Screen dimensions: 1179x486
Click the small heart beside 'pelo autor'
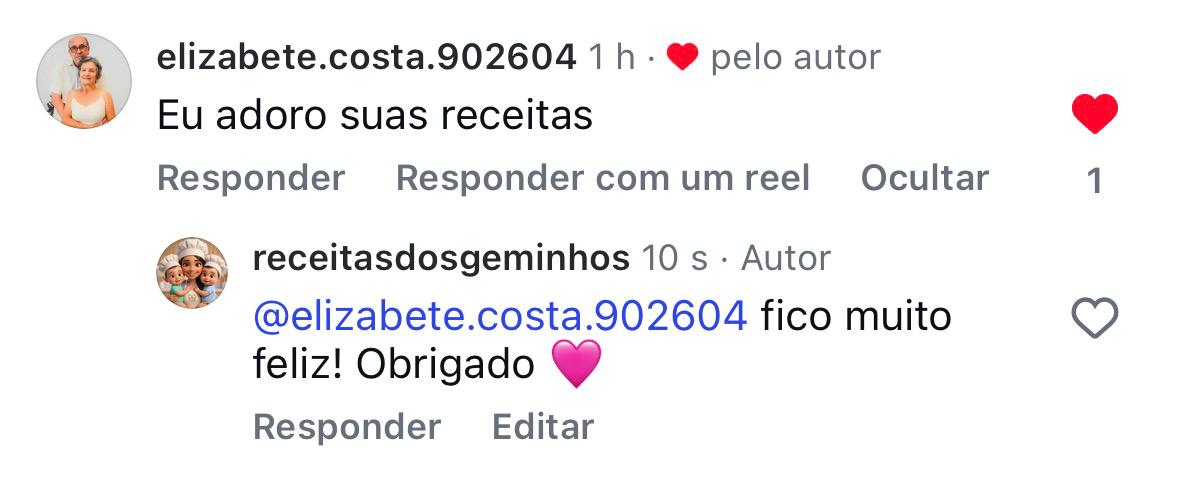click(682, 57)
